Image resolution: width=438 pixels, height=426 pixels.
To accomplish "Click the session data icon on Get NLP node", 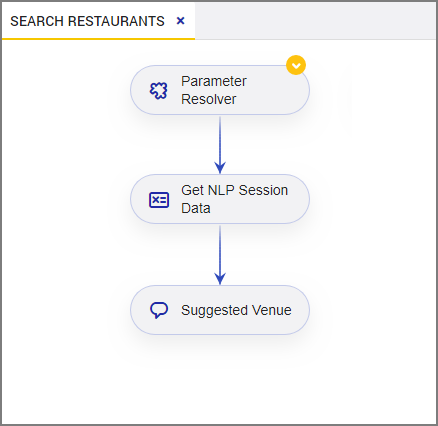I will click(x=159, y=200).
